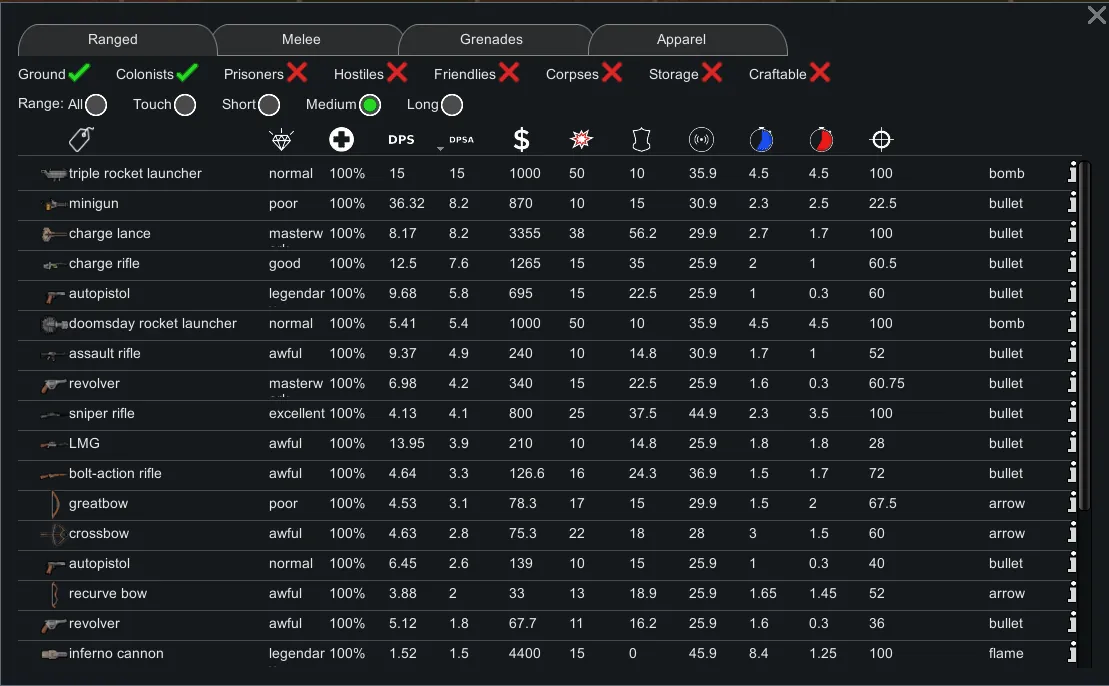The width and height of the screenshot is (1109, 686).
Task: Click the DPSA sort arrow header
Action: tap(458, 141)
